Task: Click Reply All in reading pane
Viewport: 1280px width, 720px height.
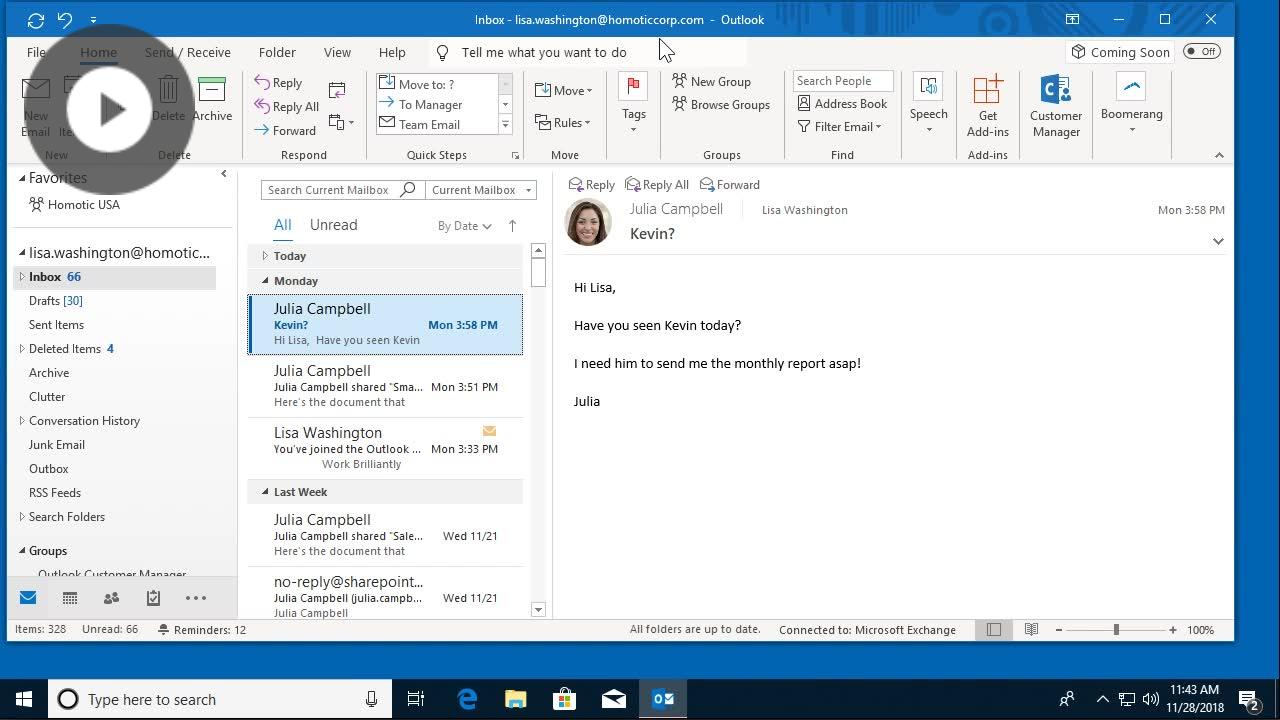Action: pyautogui.click(x=657, y=185)
